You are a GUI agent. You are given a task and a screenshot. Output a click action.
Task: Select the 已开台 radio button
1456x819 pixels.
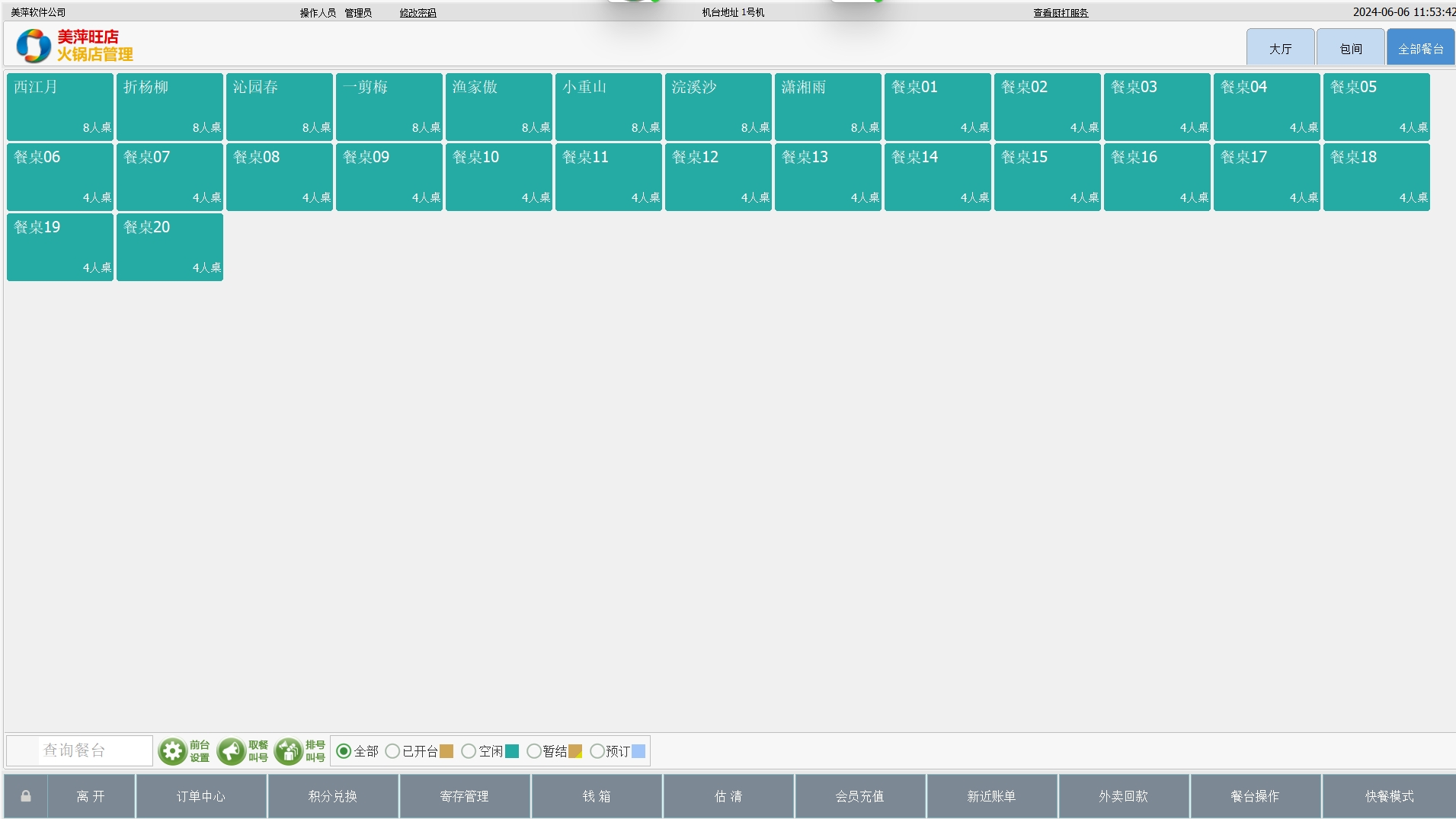392,751
